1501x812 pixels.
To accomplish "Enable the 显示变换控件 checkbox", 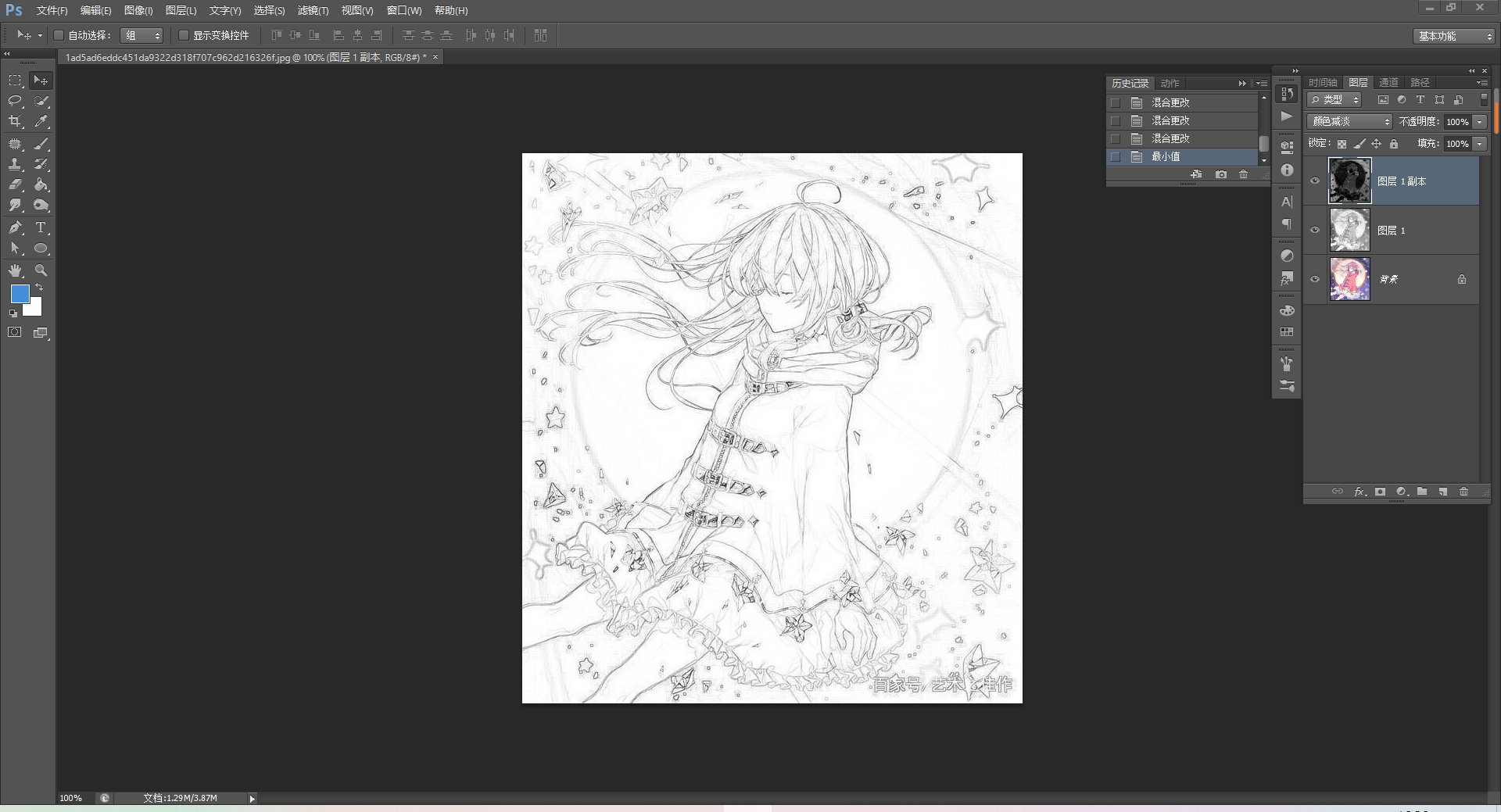I will 184,35.
